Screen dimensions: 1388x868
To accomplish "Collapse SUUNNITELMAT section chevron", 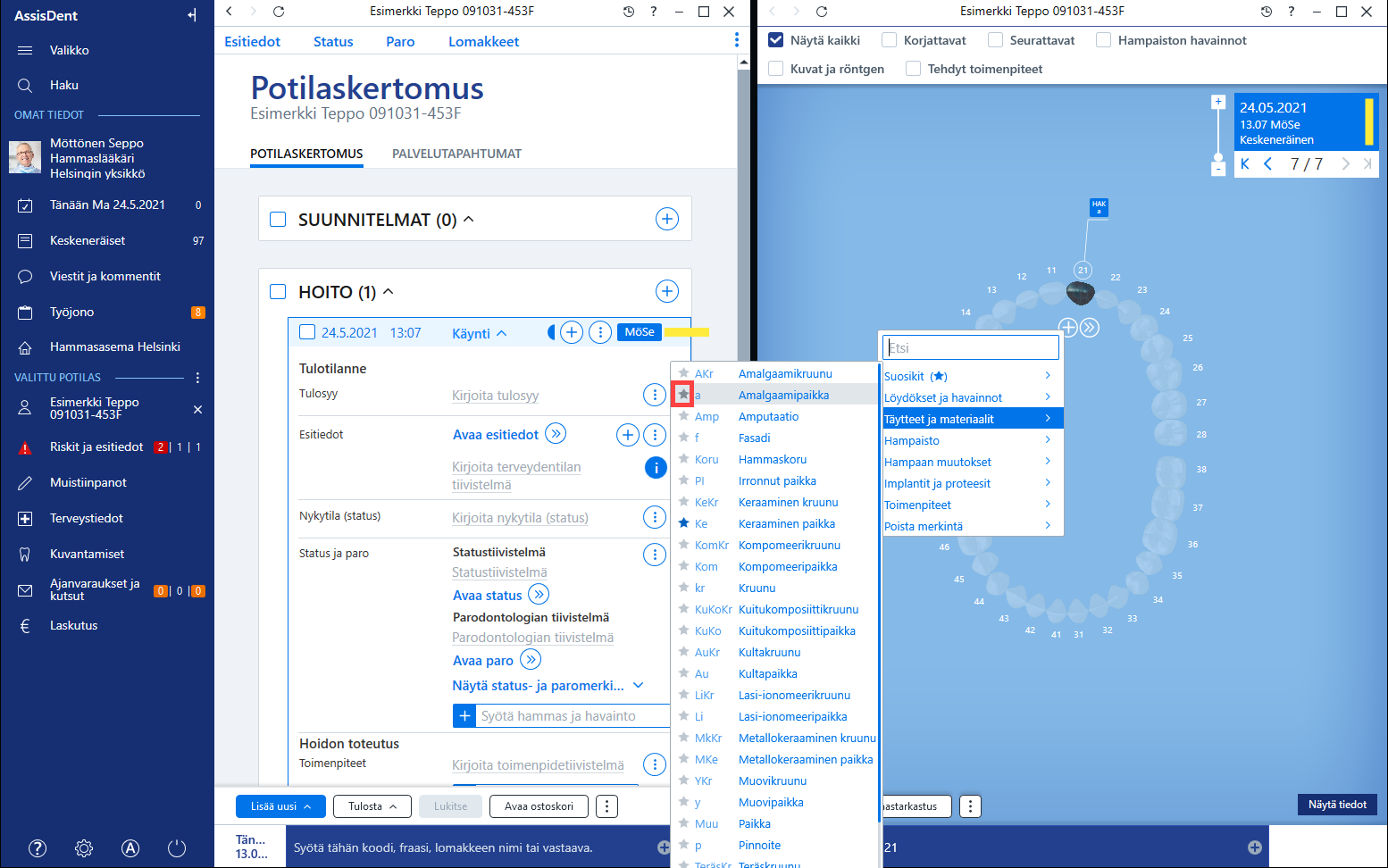I will pos(469,220).
